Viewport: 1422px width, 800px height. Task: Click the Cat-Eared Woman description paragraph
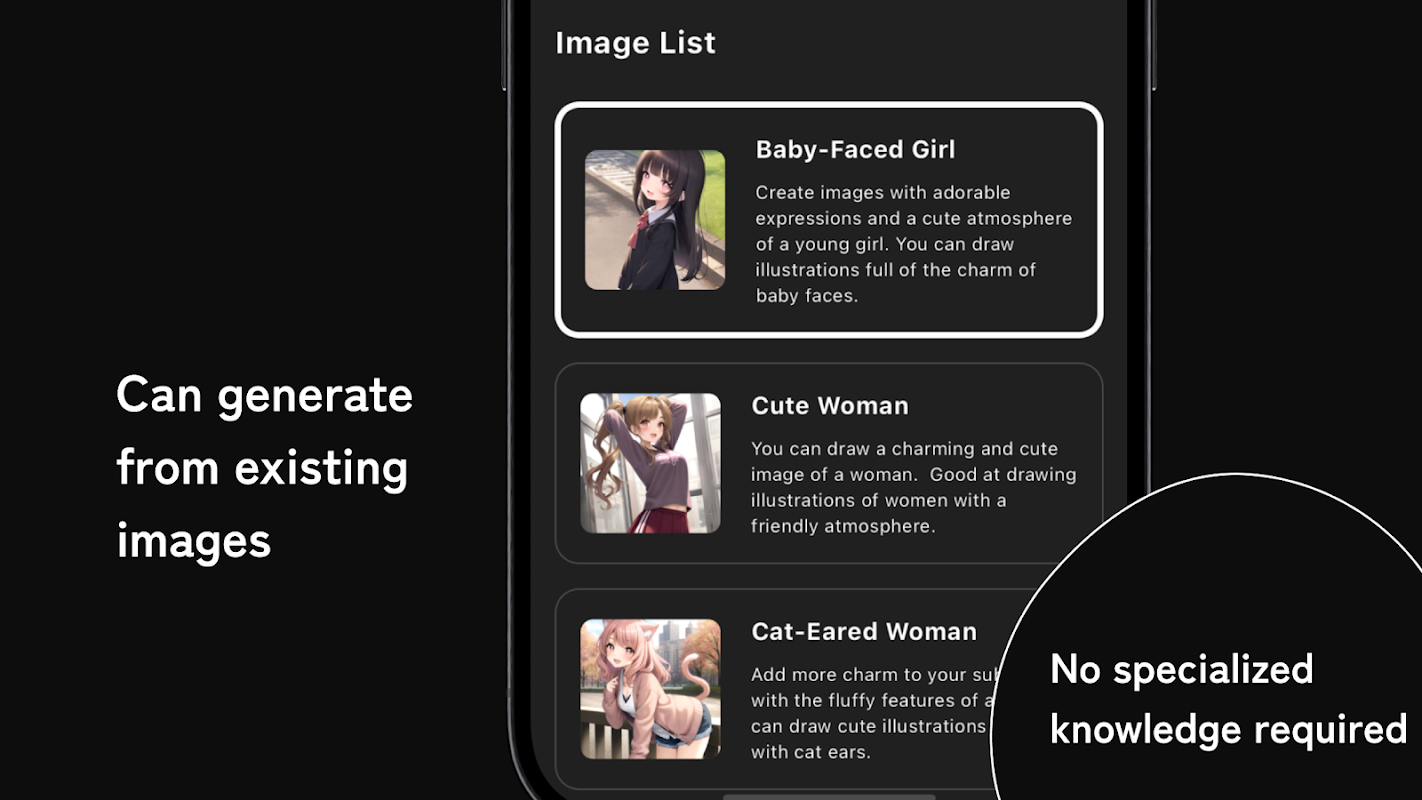point(870,713)
